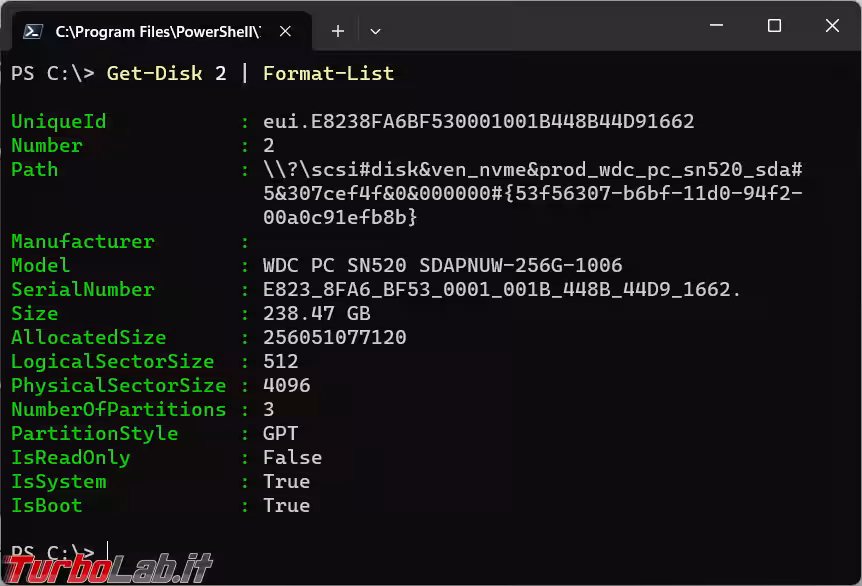Click the cursor at the bottom PS prompt

coord(108,553)
